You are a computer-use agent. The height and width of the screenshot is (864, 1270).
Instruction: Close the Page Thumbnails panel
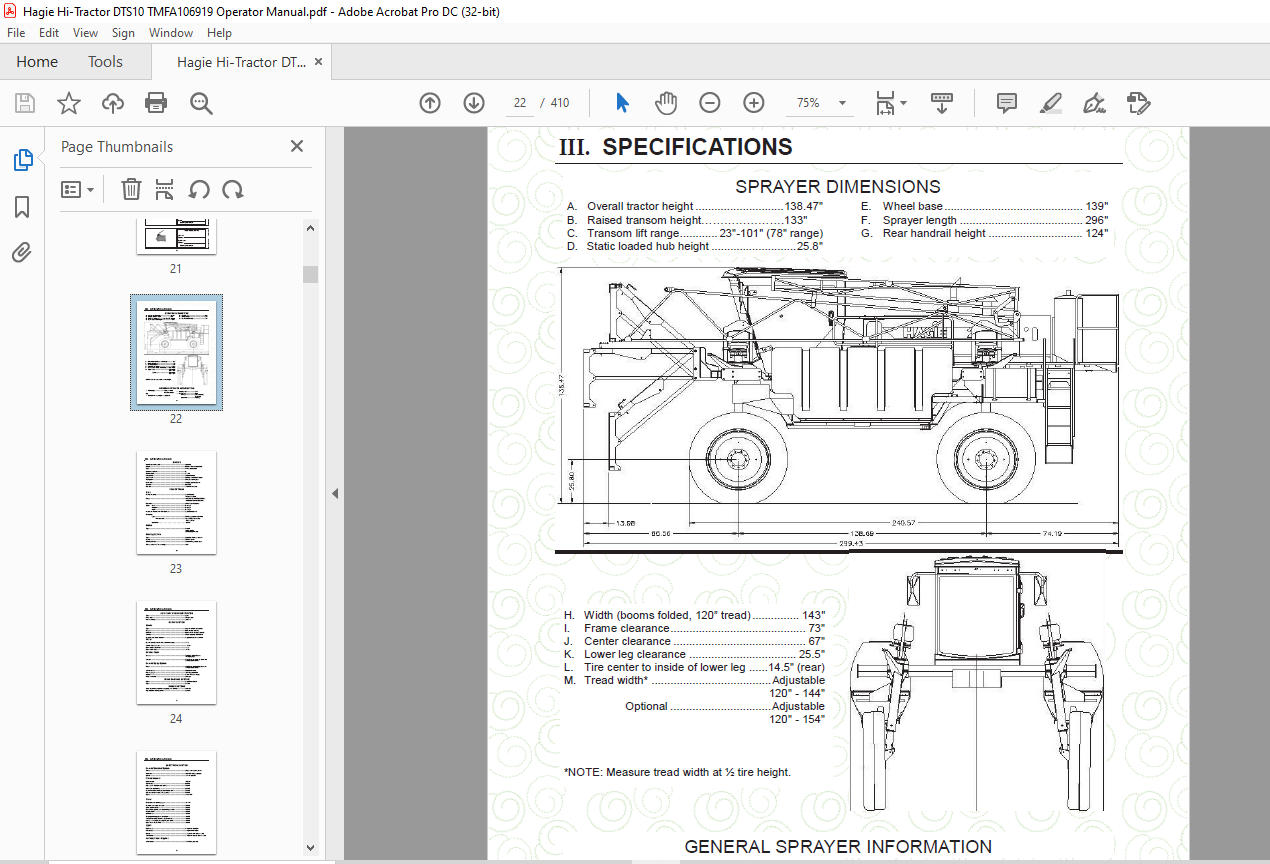pos(297,146)
